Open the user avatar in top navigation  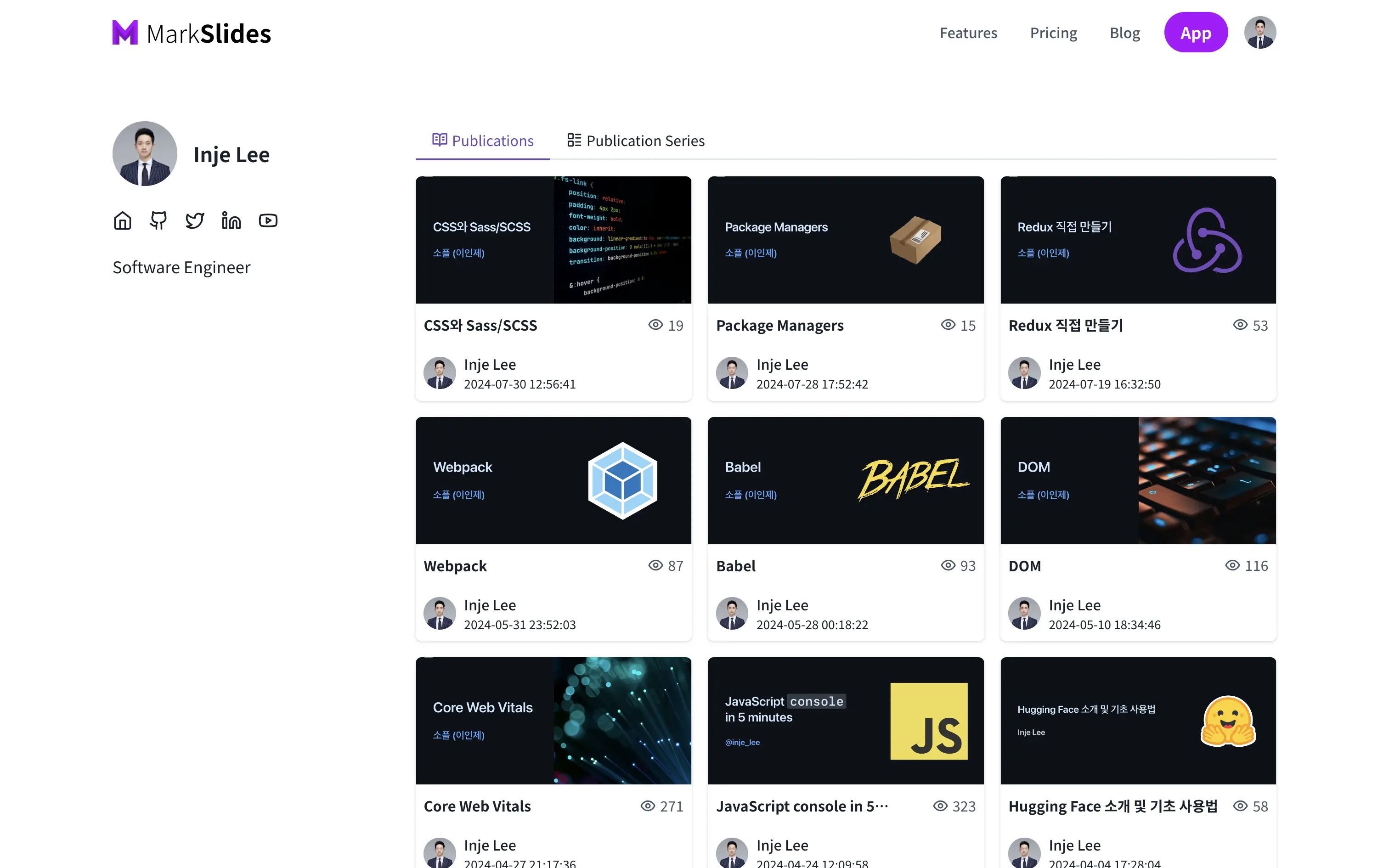tap(1260, 32)
